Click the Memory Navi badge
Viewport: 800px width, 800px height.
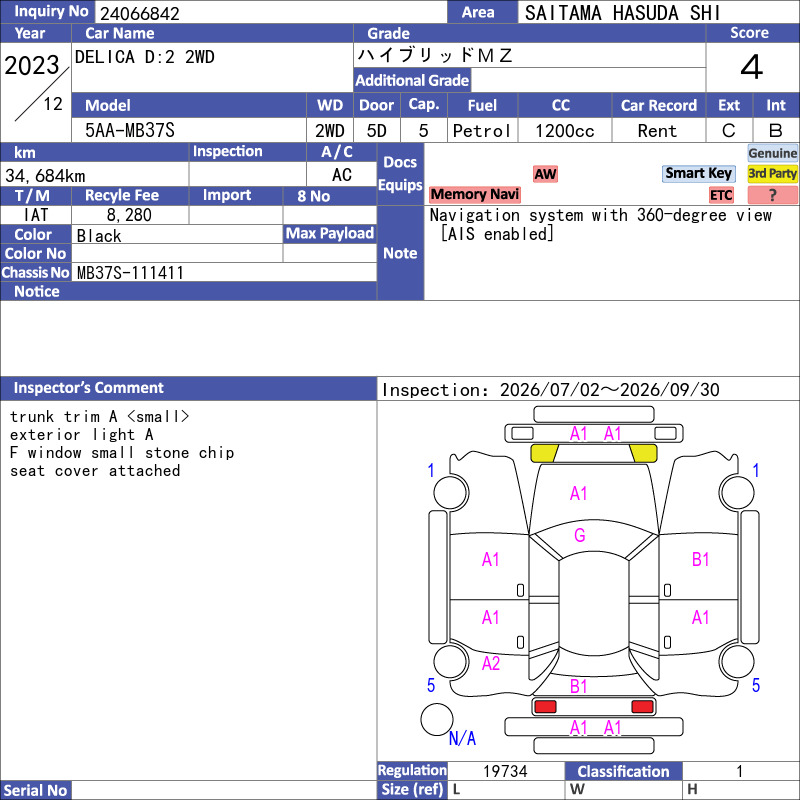point(474,194)
